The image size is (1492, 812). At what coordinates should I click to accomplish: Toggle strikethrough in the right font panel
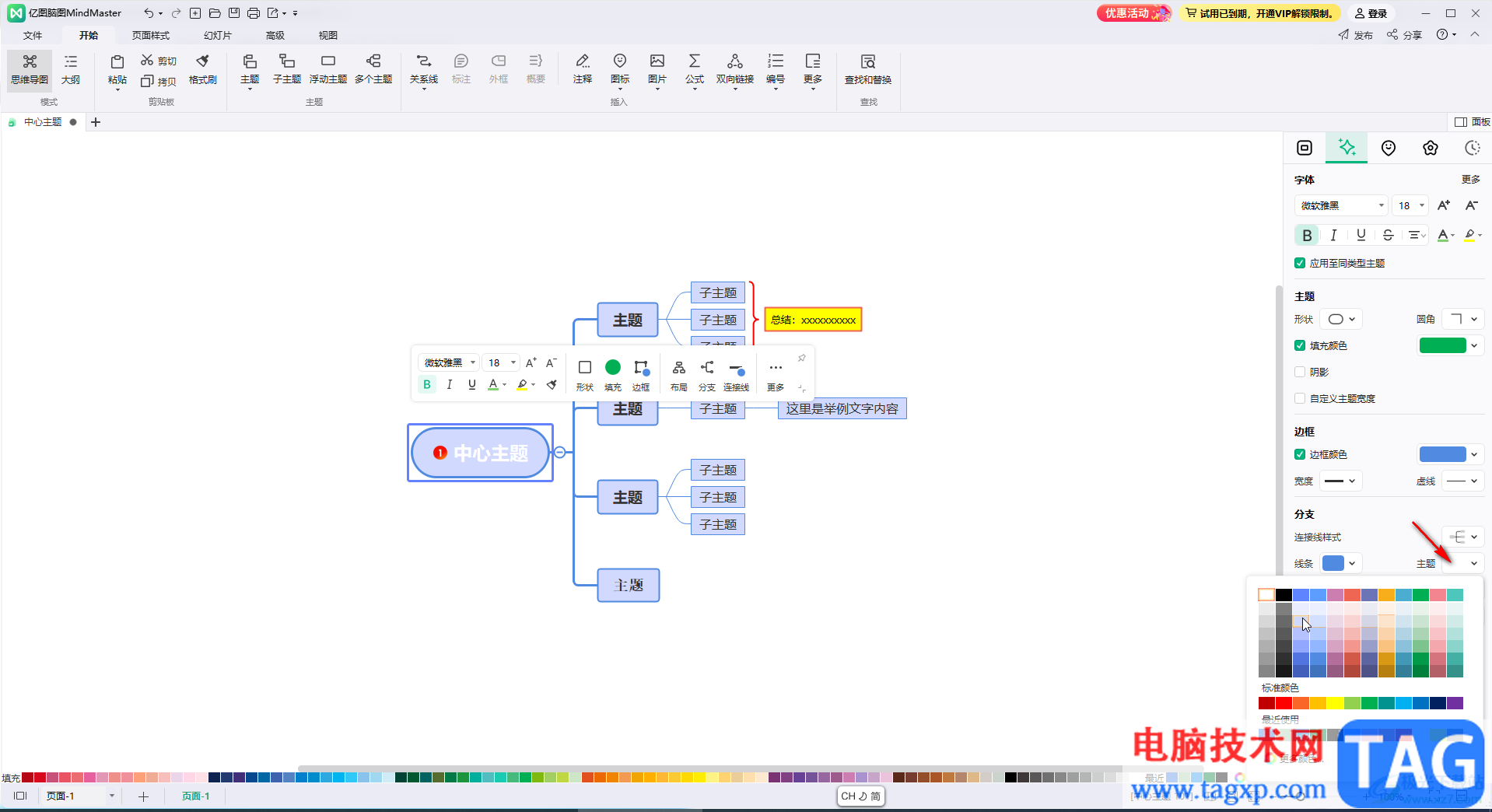click(x=1388, y=235)
